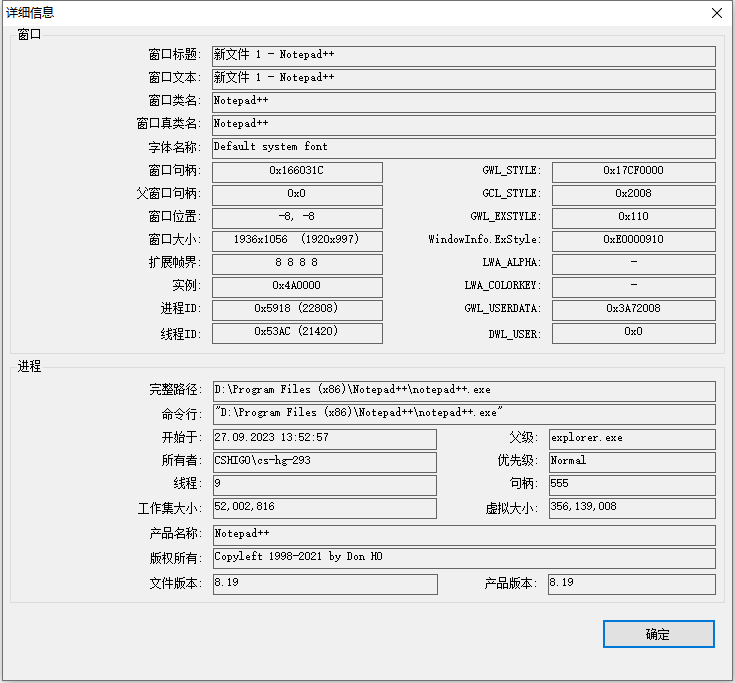Click the 开始于 date field

(x=325, y=439)
